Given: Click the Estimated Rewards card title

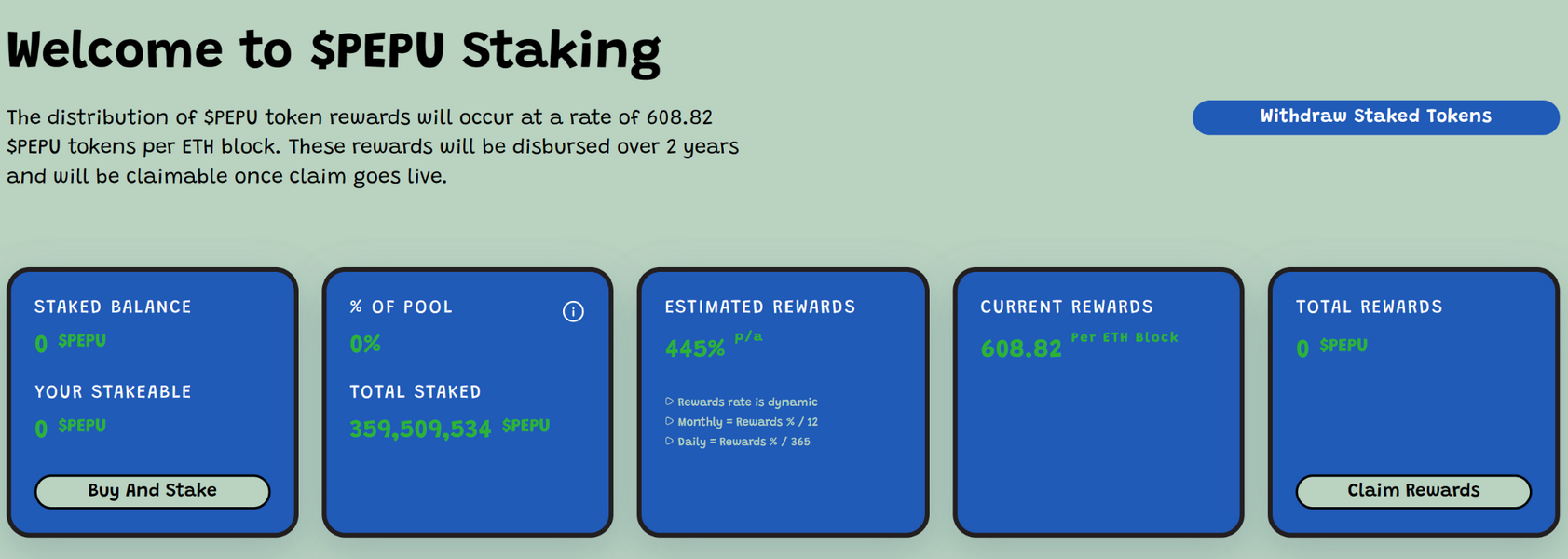Looking at the screenshot, I should coord(760,307).
